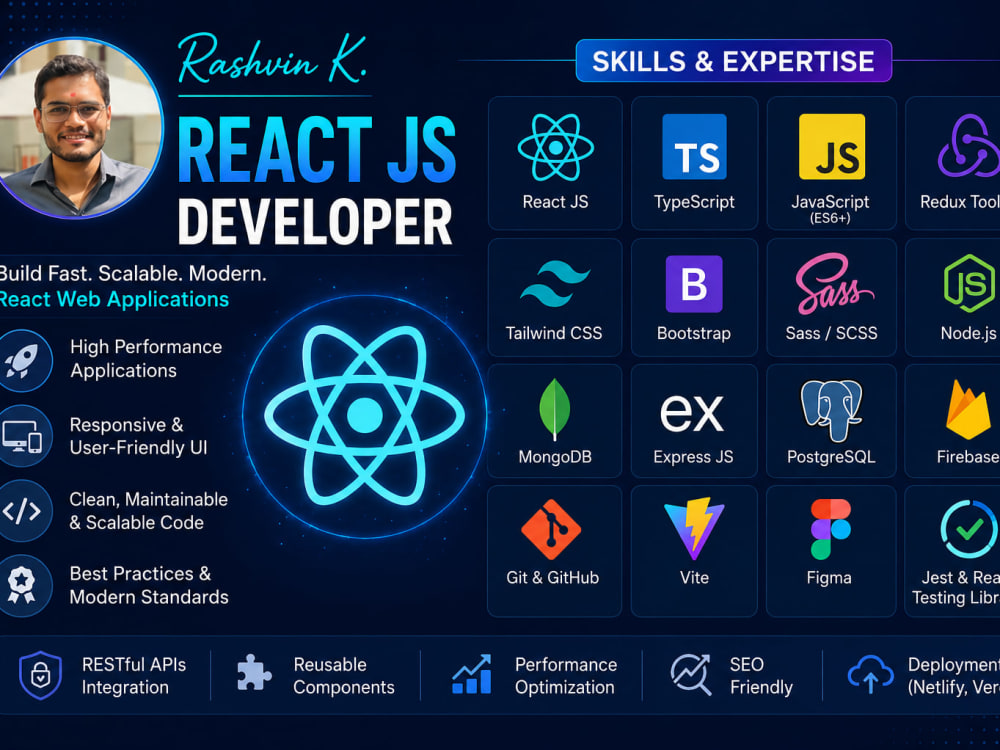
Task: Click the green Node.js hexagon logo
Action: pyautogui.click(x=969, y=283)
